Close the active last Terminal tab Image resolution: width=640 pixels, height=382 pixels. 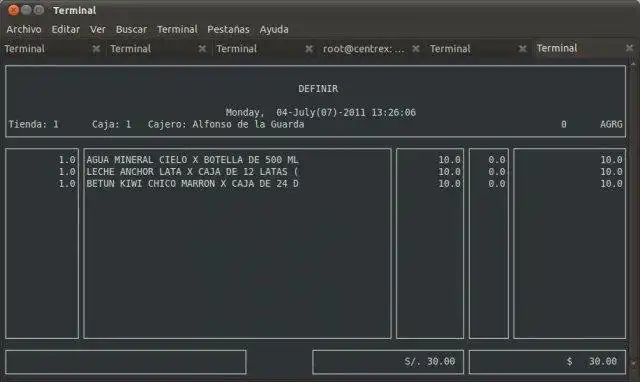click(x=629, y=48)
